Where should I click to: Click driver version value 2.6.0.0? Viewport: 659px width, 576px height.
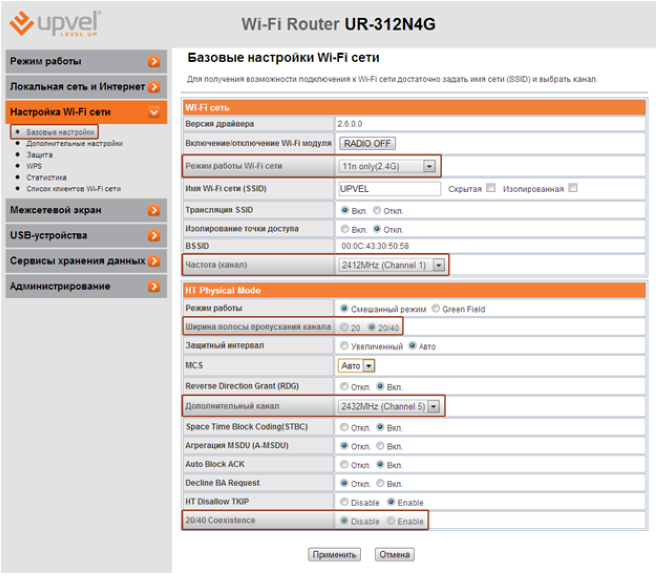[349, 124]
